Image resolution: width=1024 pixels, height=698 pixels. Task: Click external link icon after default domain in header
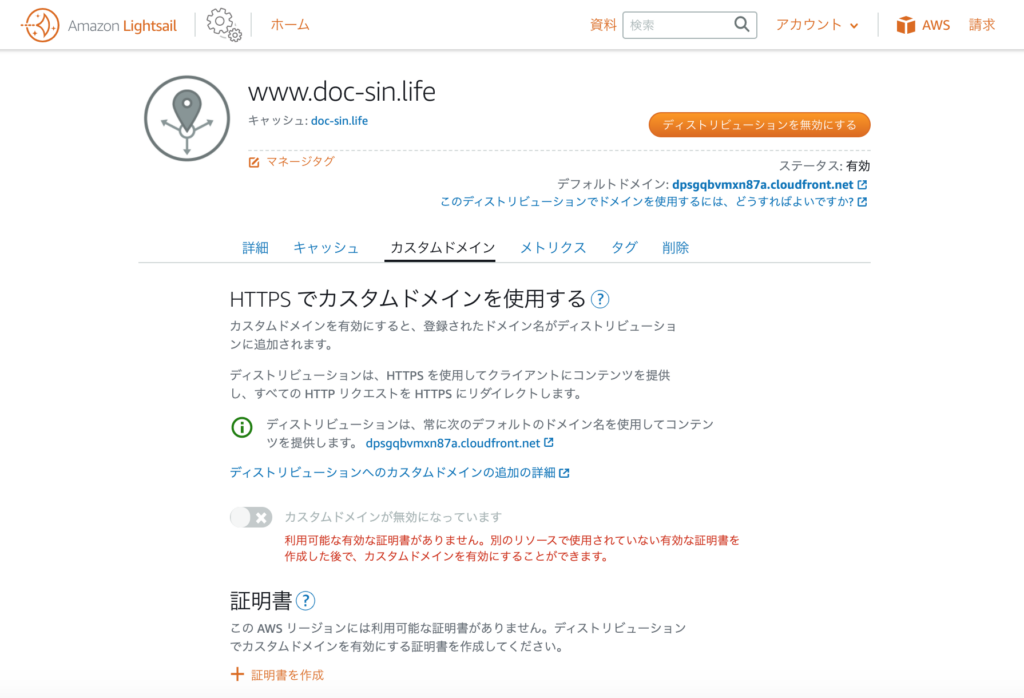(x=863, y=185)
